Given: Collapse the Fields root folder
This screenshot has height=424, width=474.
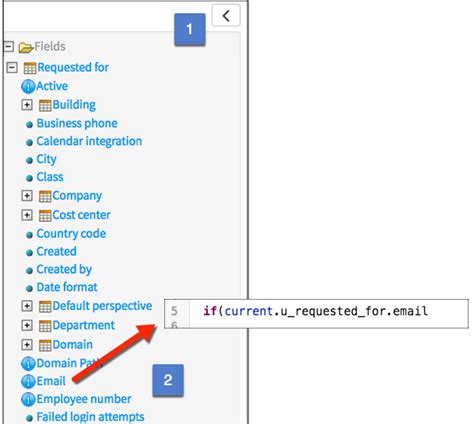Looking at the screenshot, I should pyautogui.click(x=8, y=47).
